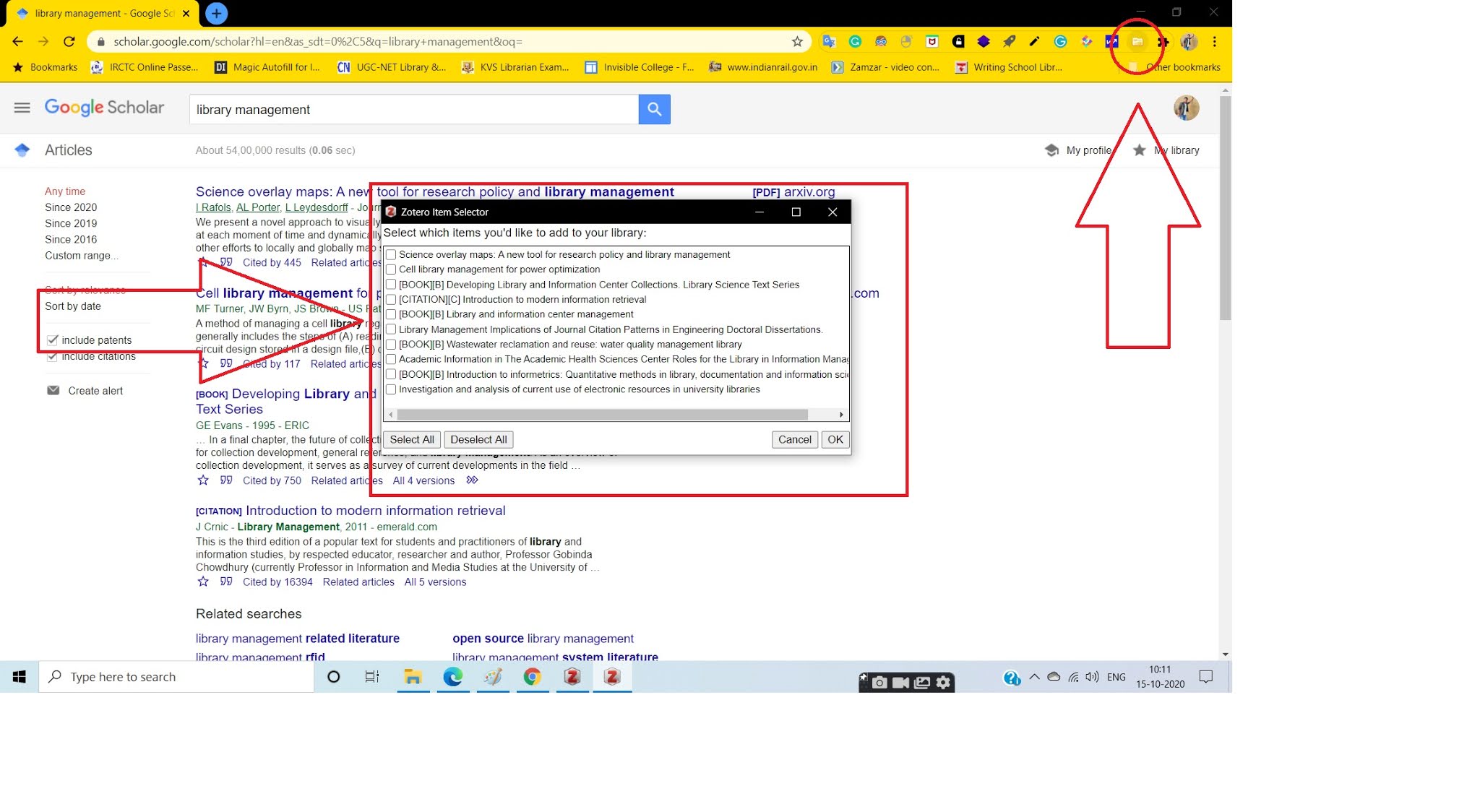Bookmark page with address bar star

[x=797, y=42]
